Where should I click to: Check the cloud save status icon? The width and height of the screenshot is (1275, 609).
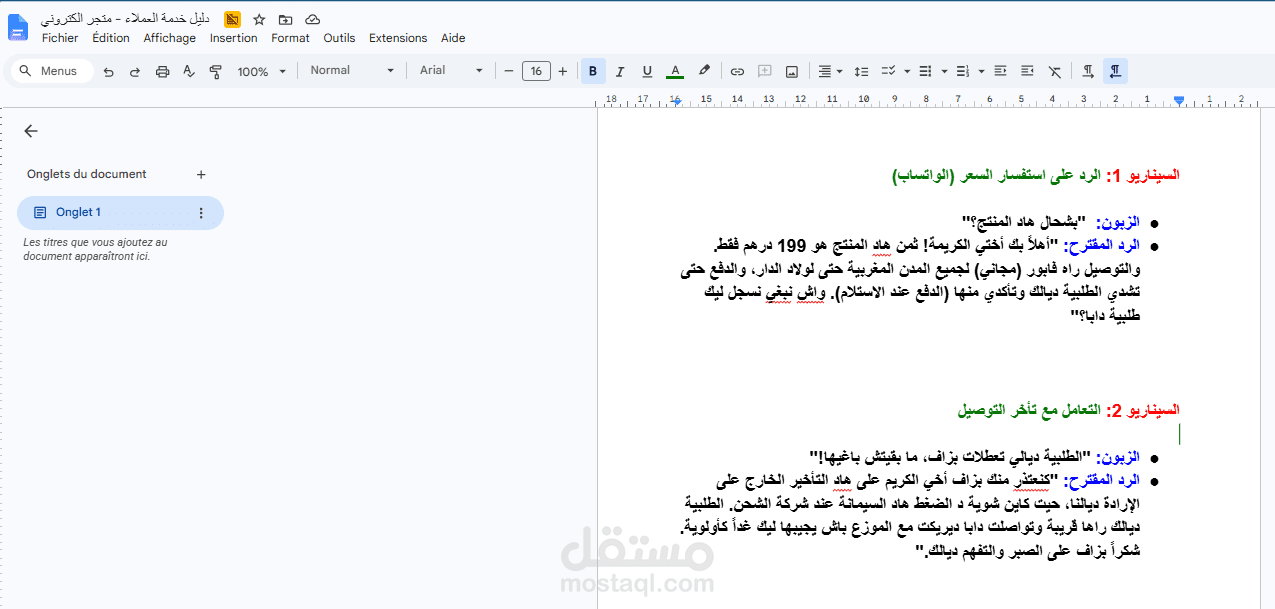[313, 19]
